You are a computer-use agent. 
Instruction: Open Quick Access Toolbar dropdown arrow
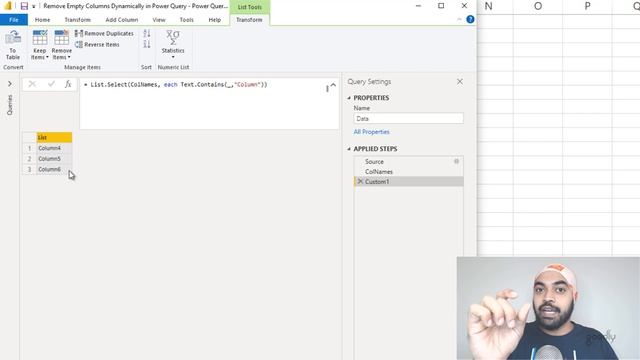(33, 7)
